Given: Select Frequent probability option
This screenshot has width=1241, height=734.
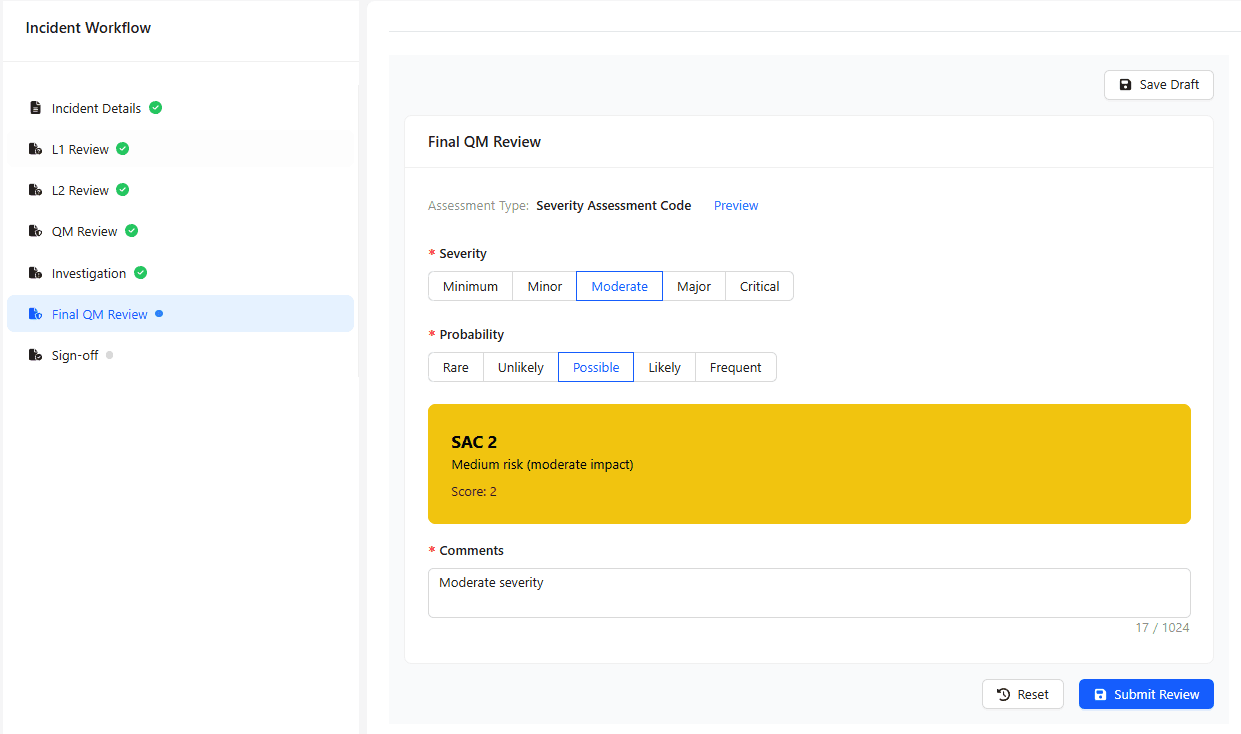Looking at the screenshot, I should point(735,367).
